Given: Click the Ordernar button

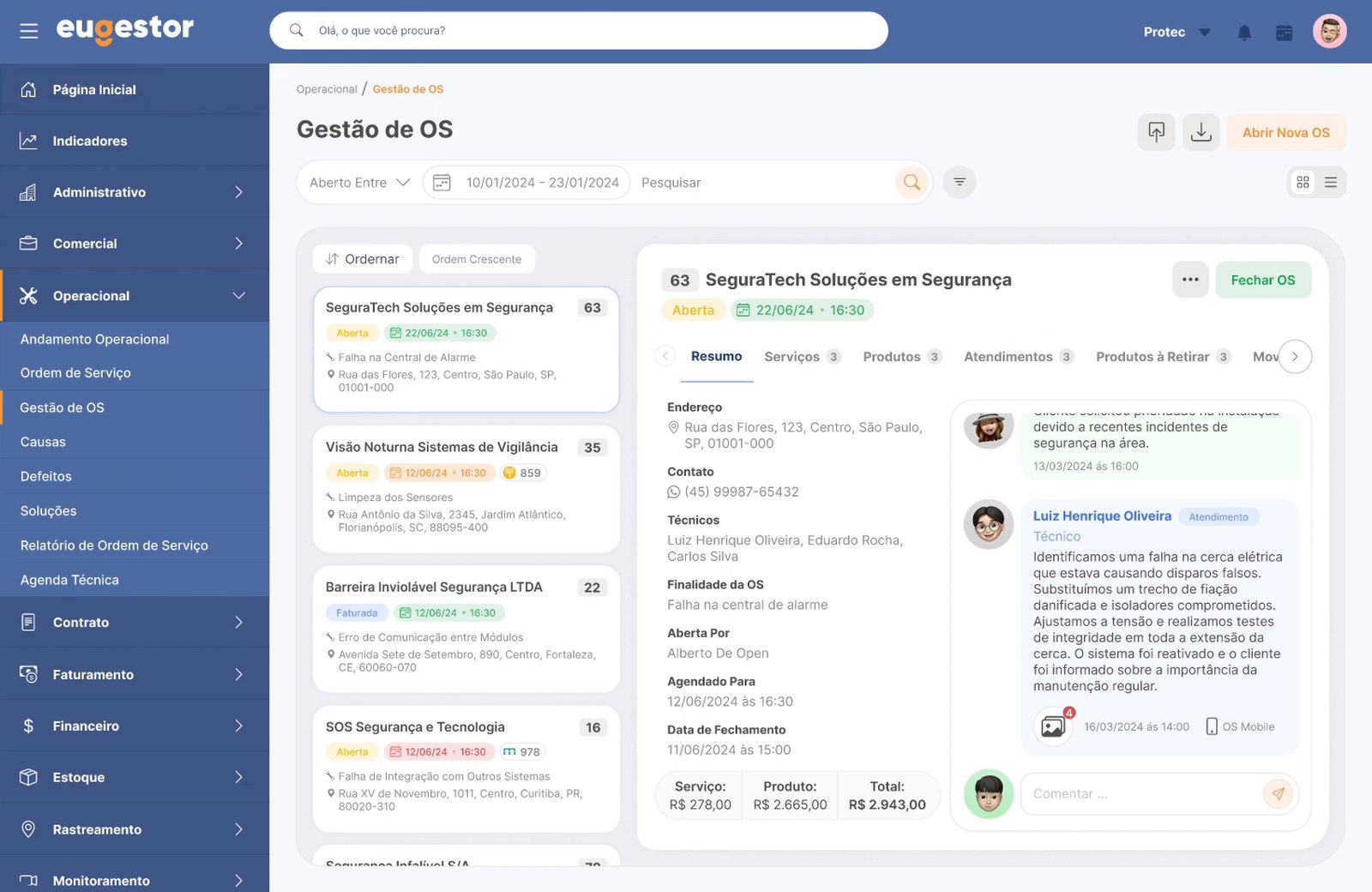Looking at the screenshot, I should click(363, 259).
